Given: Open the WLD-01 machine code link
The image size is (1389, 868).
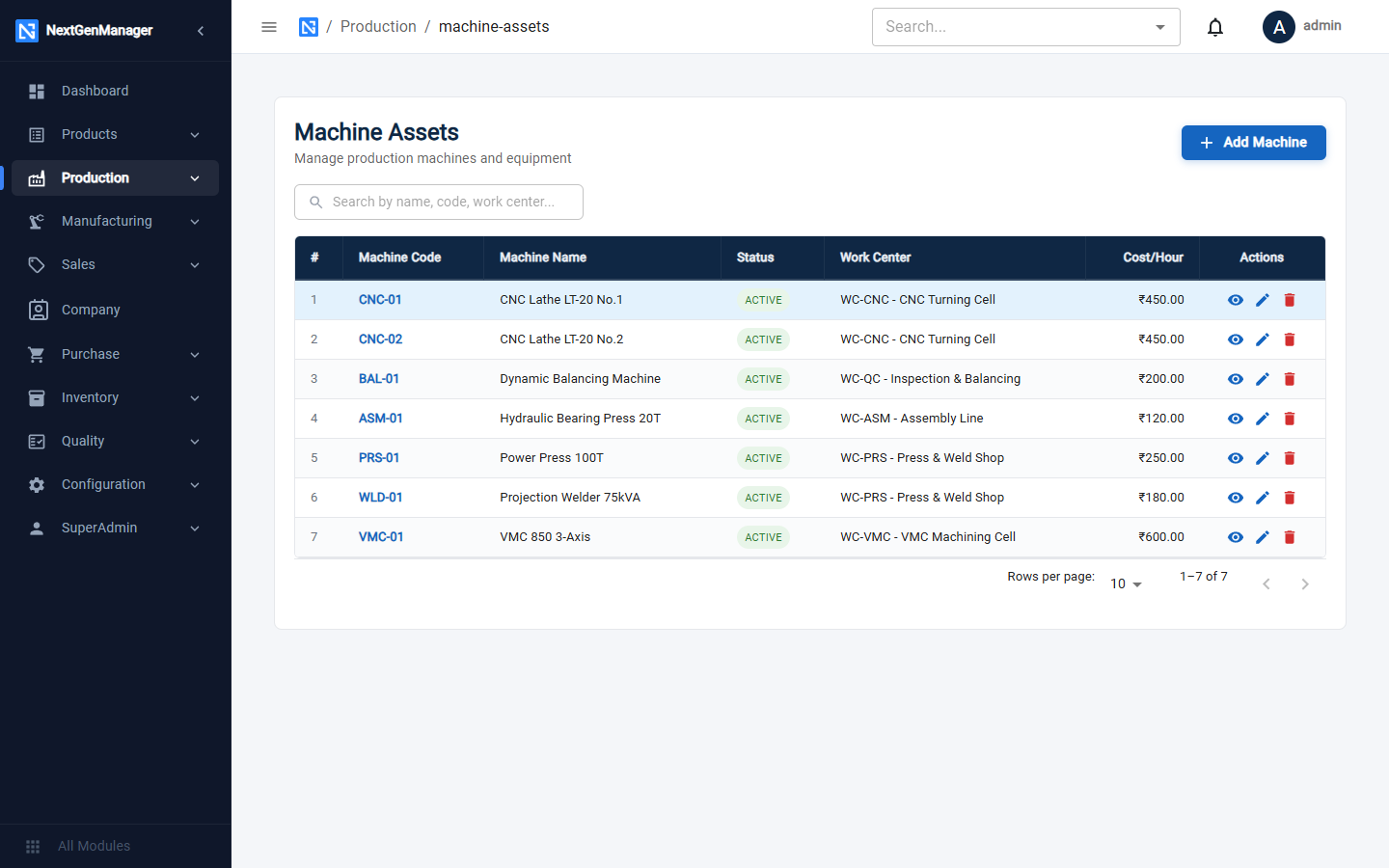Looking at the screenshot, I should (x=381, y=498).
